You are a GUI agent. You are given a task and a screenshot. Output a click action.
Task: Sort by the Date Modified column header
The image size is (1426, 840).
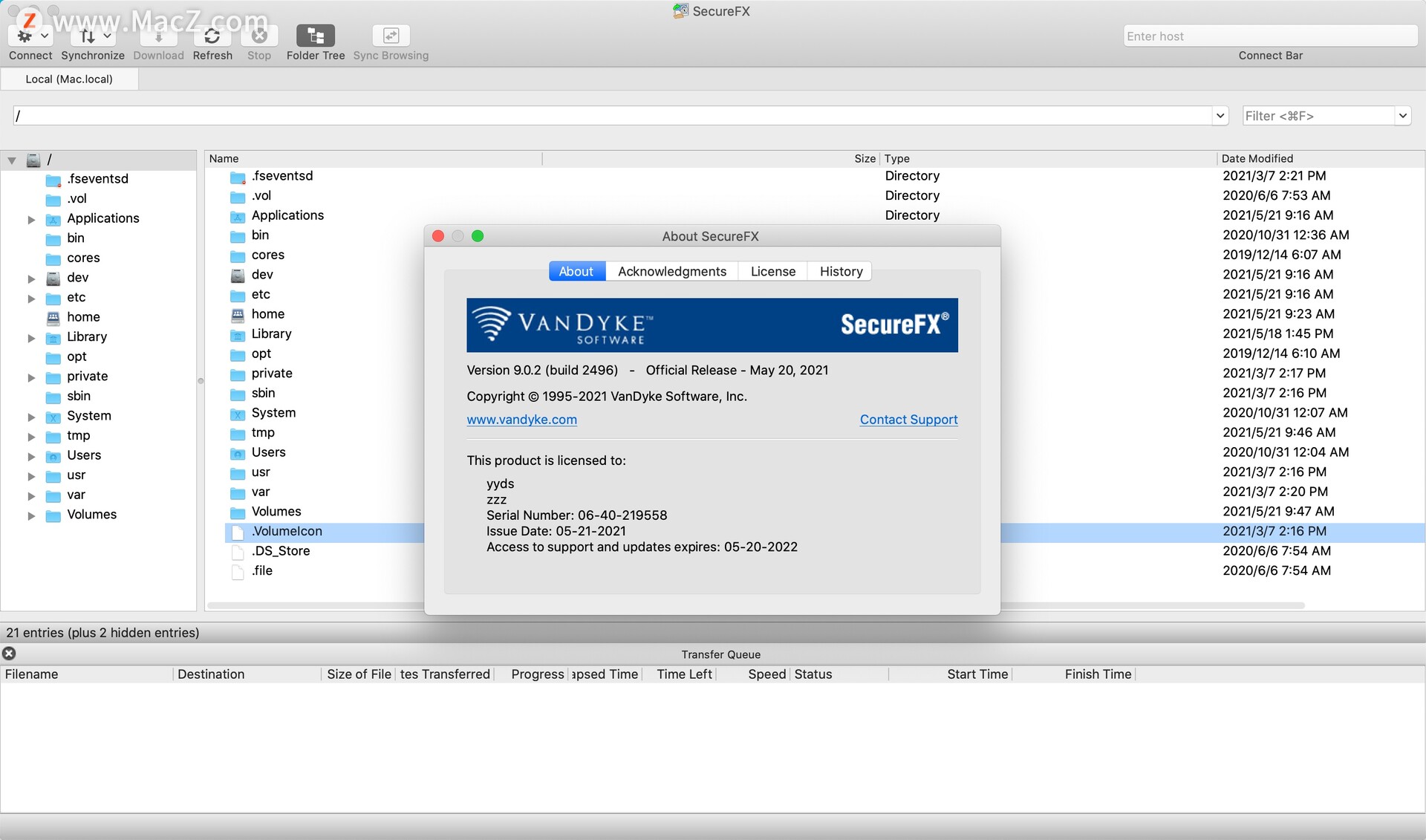[x=1321, y=158]
